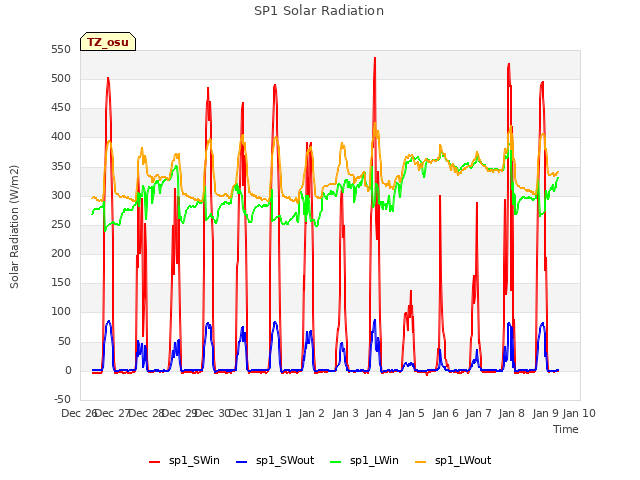This screenshot has width=640, height=480.
Task: Click the 550 y-axis value
Action: point(61,49)
